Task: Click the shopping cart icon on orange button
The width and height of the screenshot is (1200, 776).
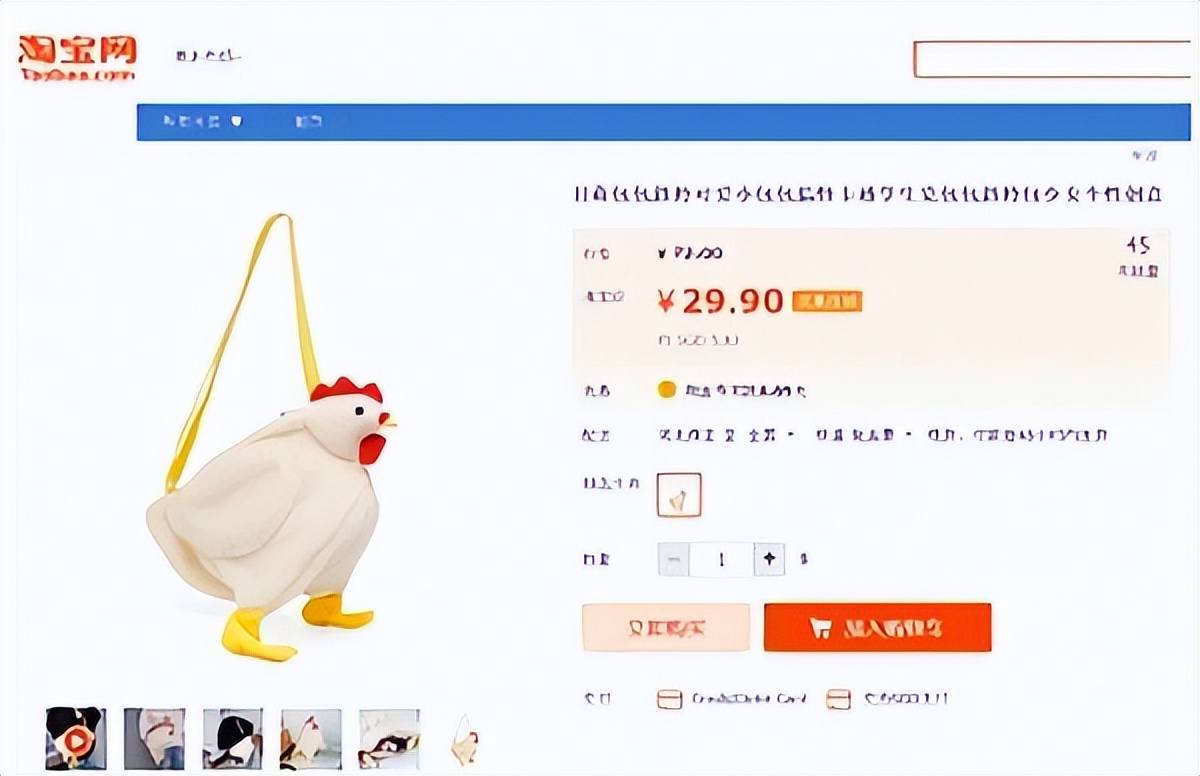Action: (821, 628)
